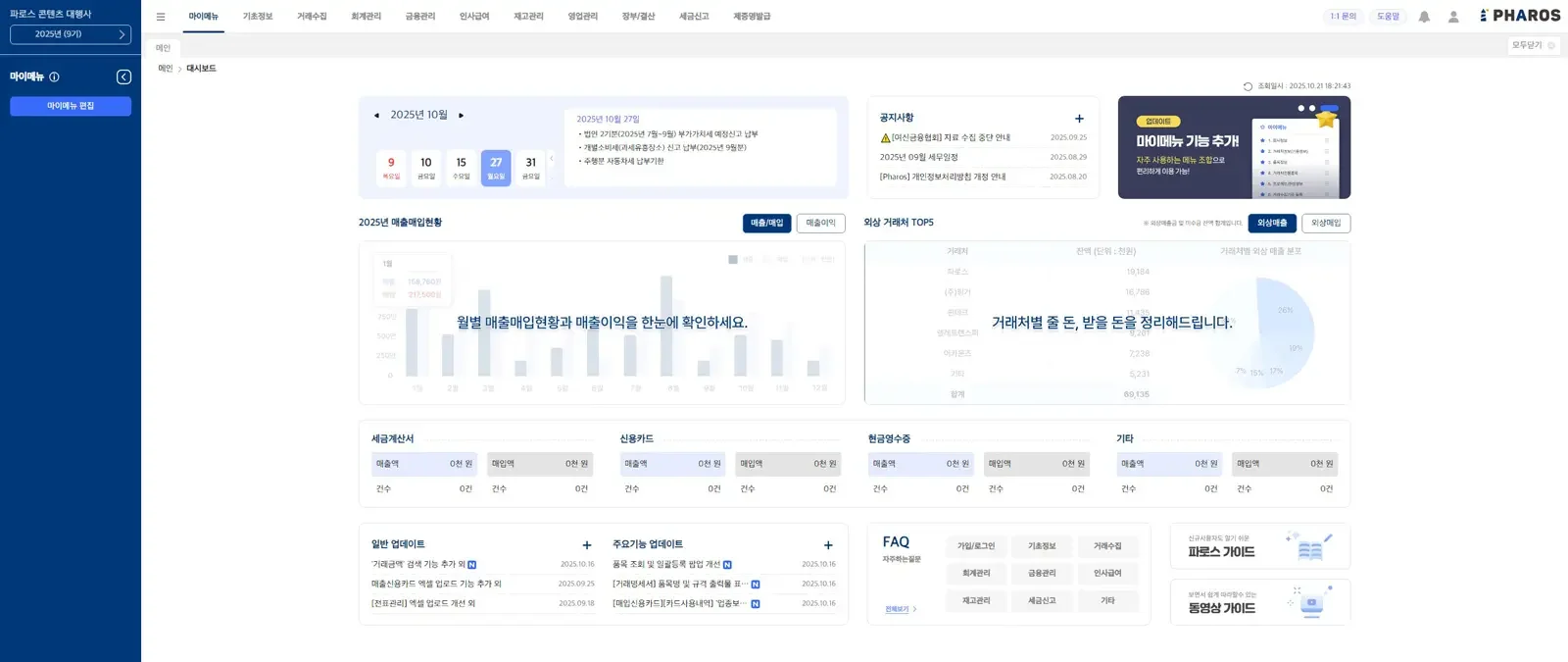This screenshot has height=662, width=1568.
Task: Collapse the 마이메뉴 sidebar panel
Action: point(123,76)
